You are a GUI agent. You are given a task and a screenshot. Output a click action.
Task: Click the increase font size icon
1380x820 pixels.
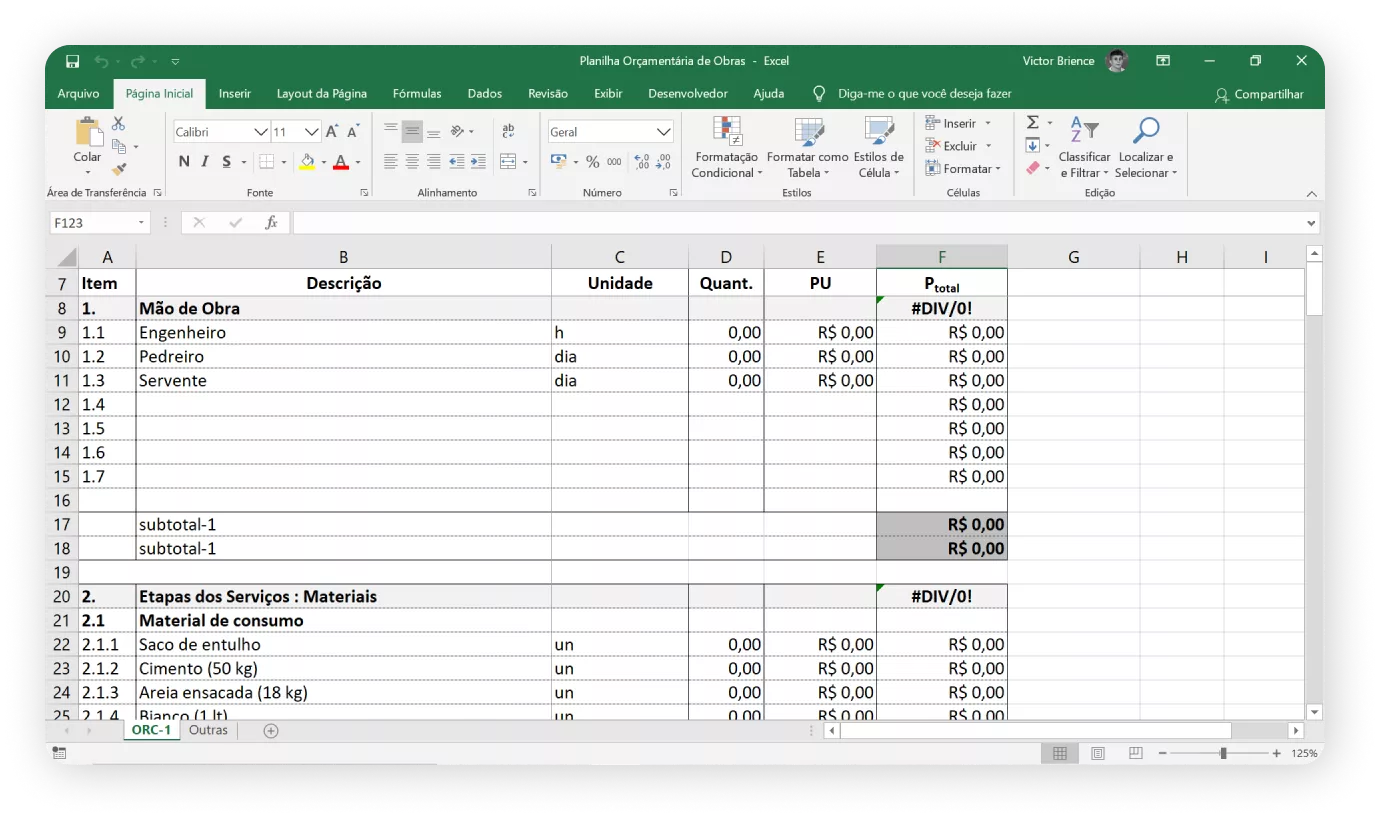333,132
